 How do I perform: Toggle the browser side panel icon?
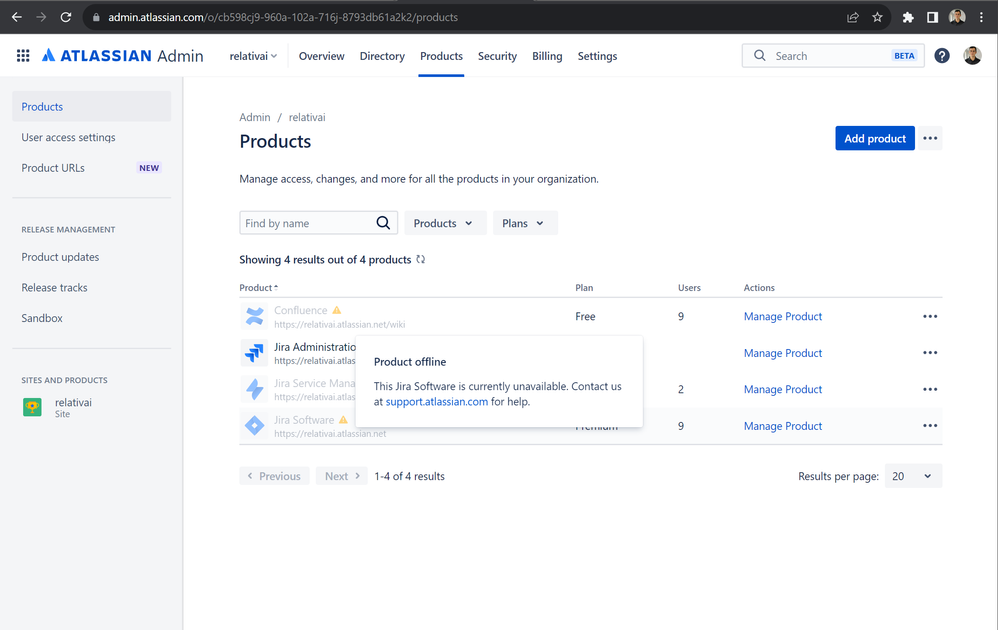(x=932, y=17)
